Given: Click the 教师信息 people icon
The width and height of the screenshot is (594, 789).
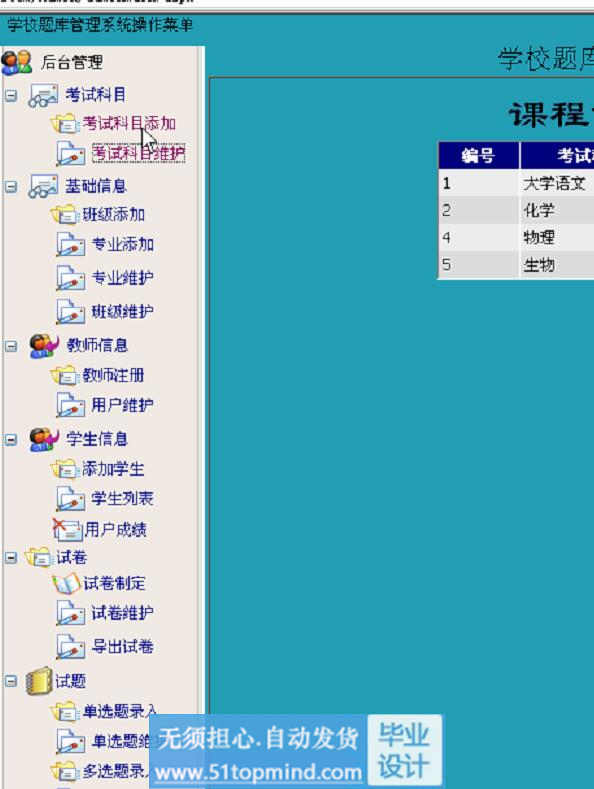Looking at the screenshot, I should pos(43,346).
